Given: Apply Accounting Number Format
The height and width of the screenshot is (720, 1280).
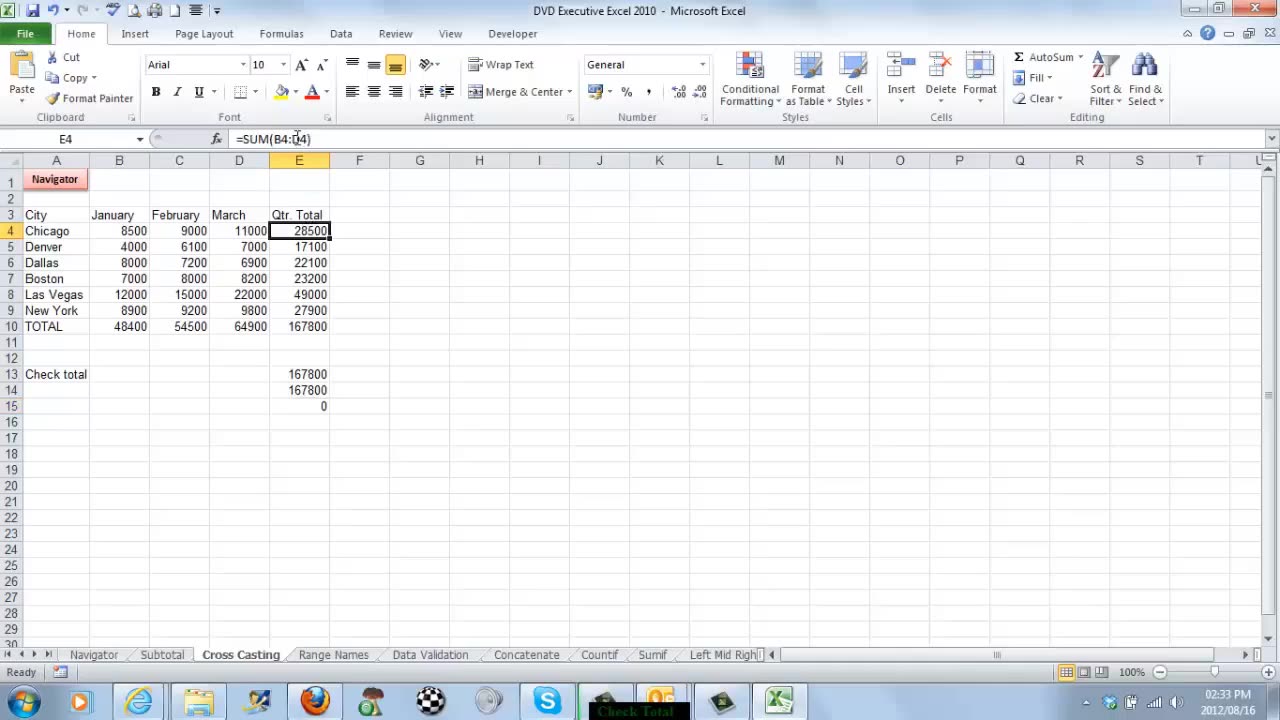Looking at the screenshot, I should pos(596,92).
